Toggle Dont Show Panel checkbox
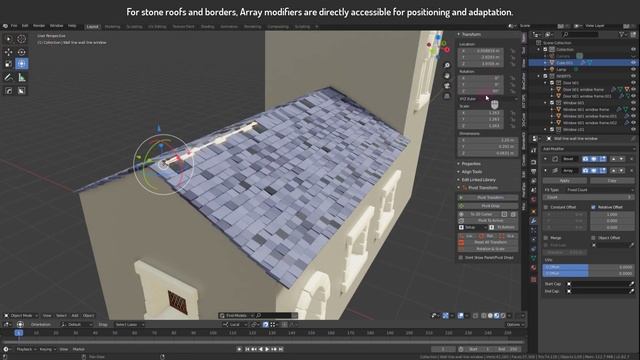640x360 pixels. pyautogui.click(x=461, y=258)
